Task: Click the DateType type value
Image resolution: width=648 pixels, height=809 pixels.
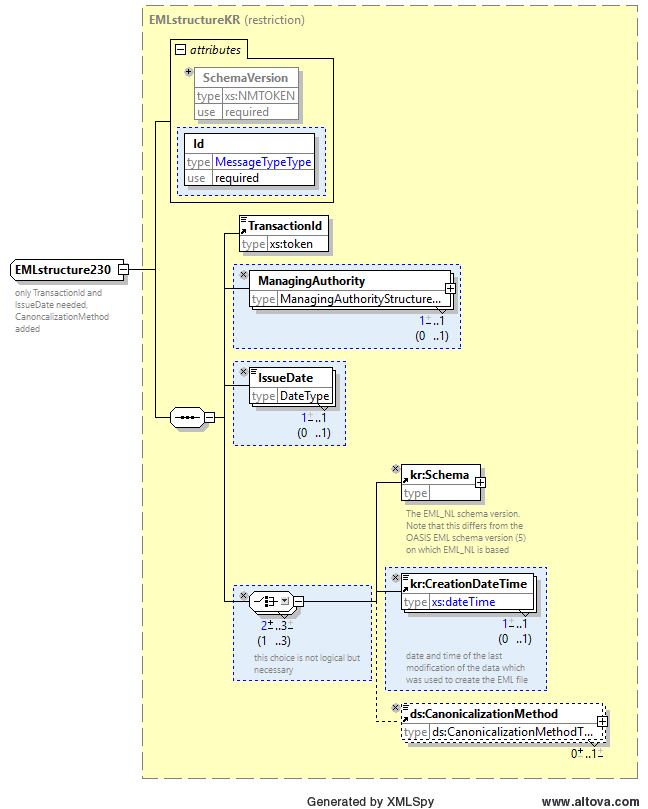Action: [304, 396]
